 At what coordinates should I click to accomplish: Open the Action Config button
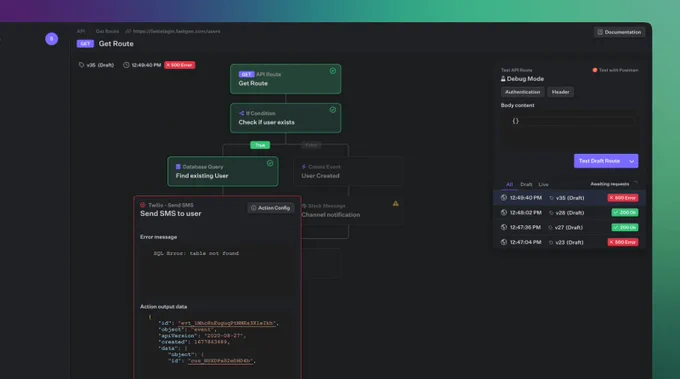(x=271, y=208)
